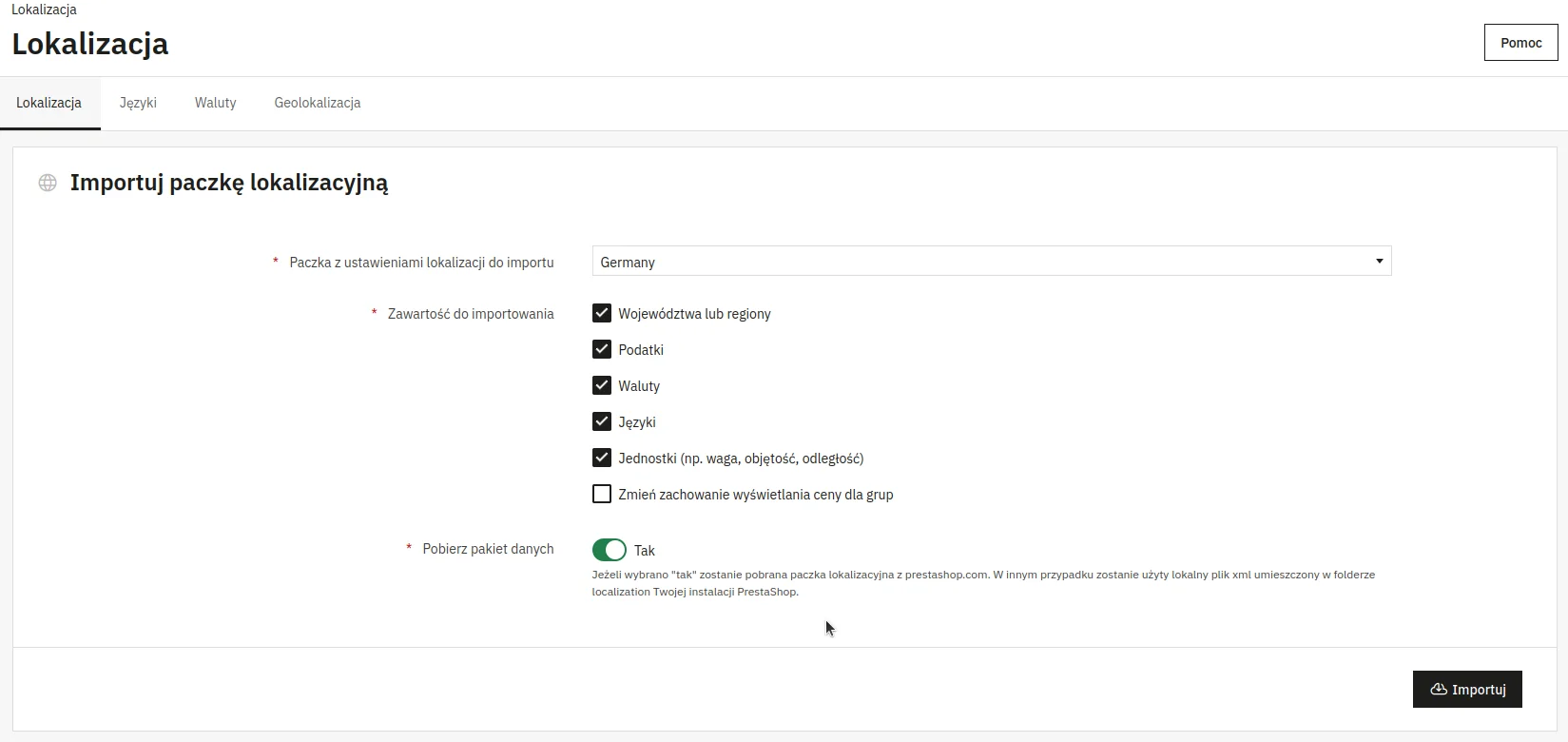1568x742 pixels.
Task: Open the Waluty tab
Action: (x=216, y=103)
